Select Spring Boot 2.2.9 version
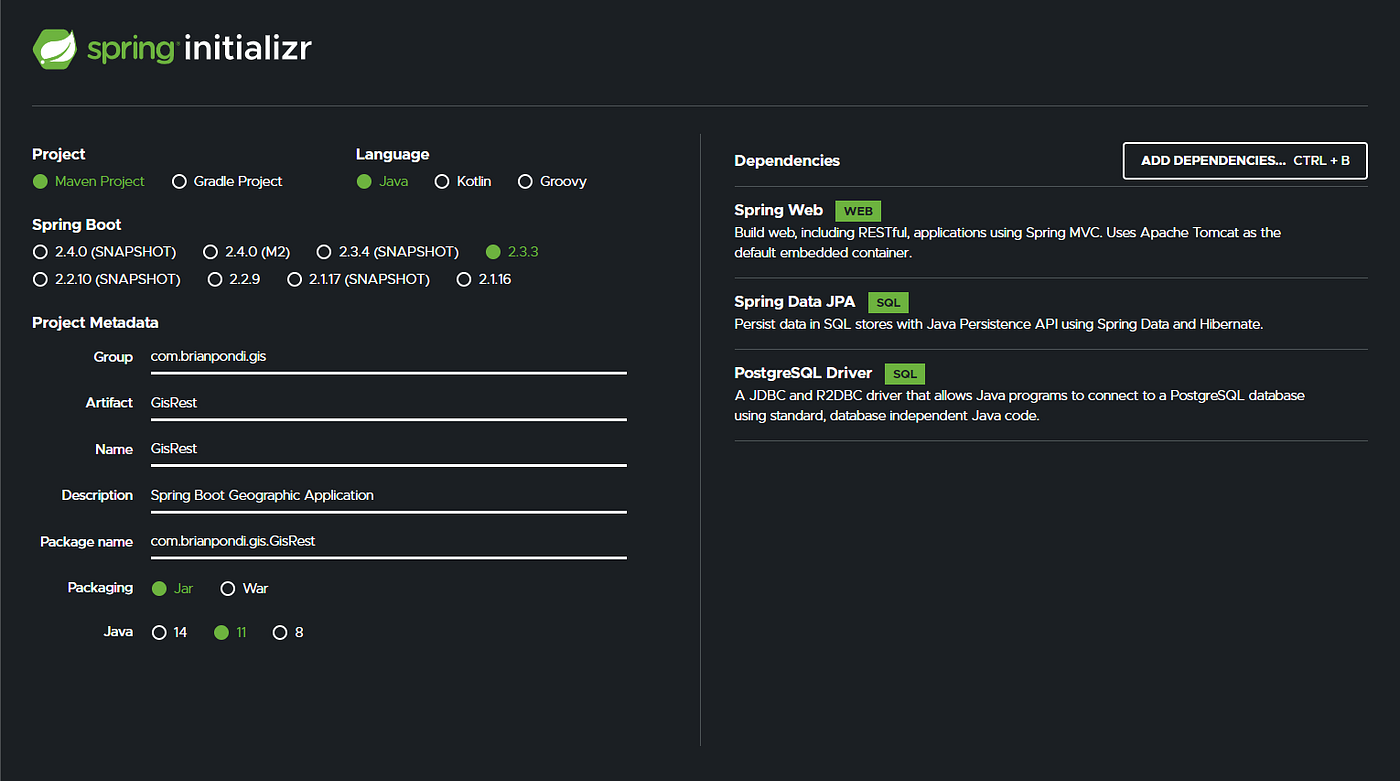 [234, 279]
